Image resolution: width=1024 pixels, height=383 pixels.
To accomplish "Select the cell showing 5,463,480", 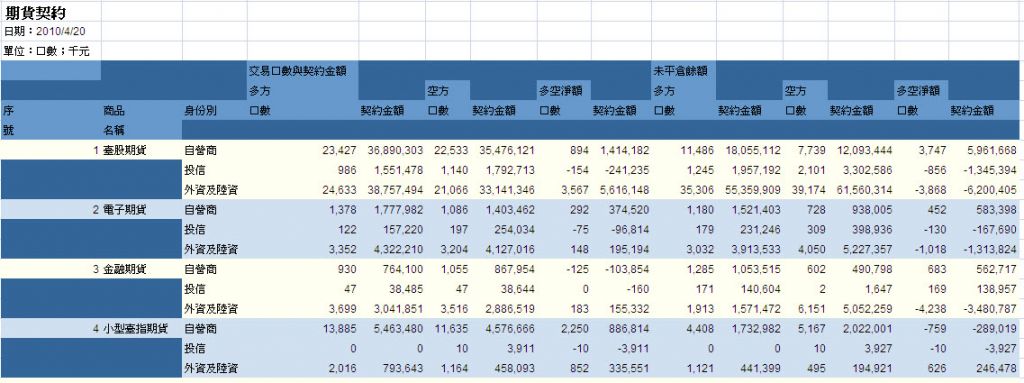I will [398, 329].
